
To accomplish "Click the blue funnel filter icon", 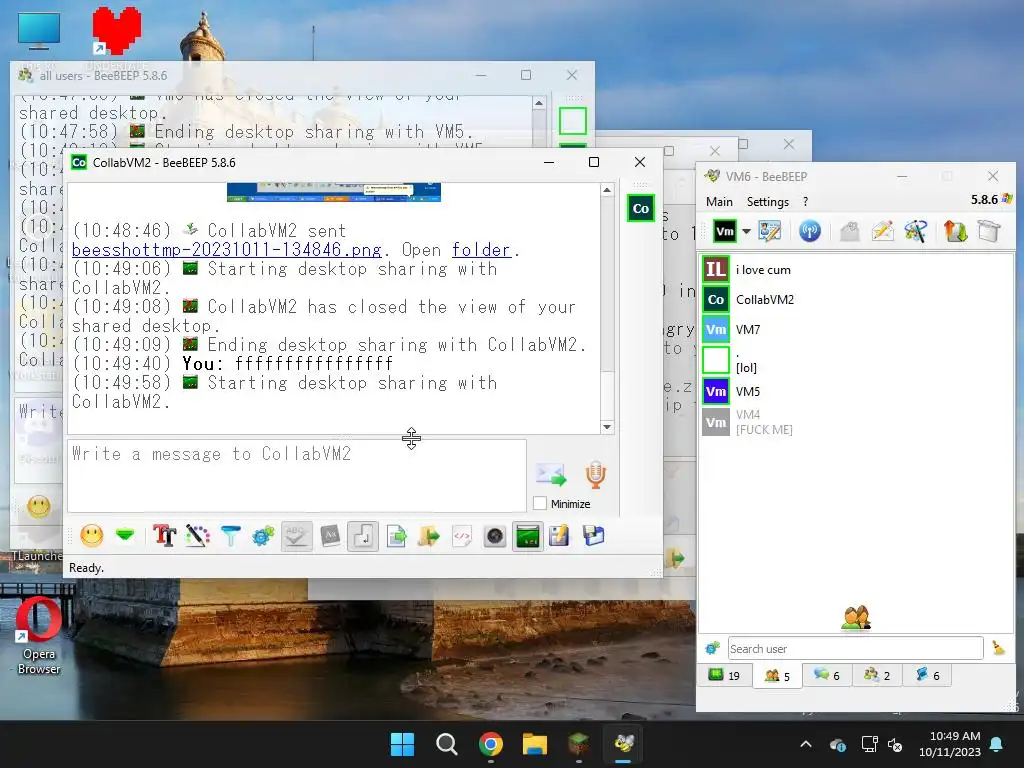I will tap(231, 536).
